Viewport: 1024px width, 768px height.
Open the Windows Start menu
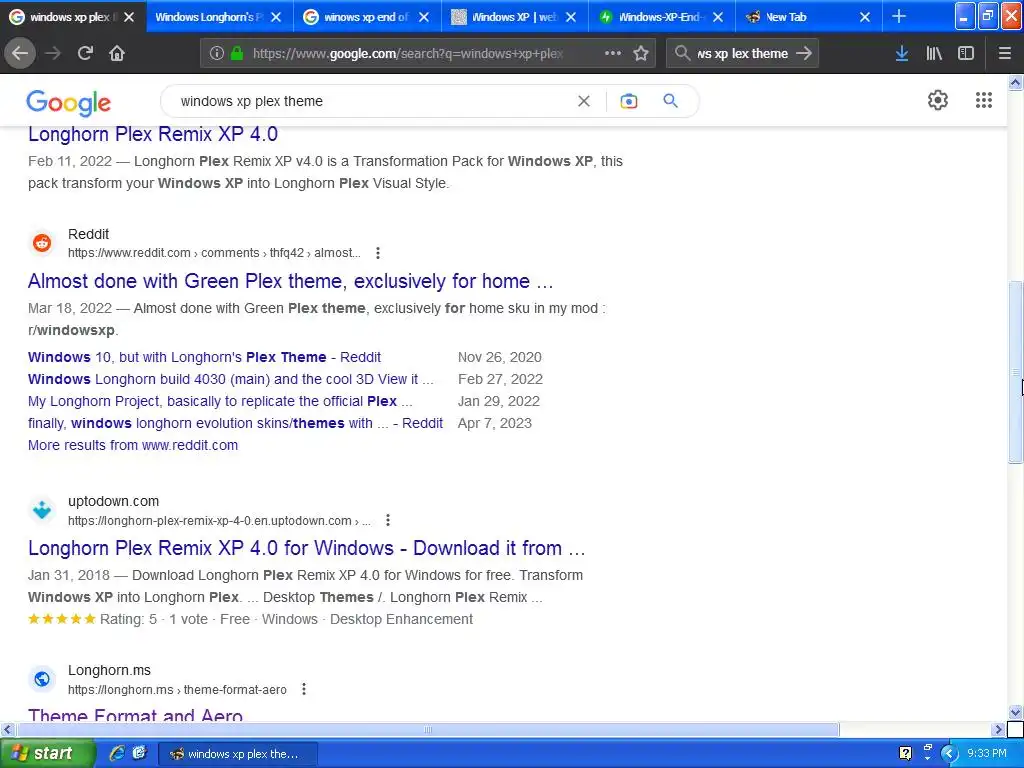coord(47,754)
